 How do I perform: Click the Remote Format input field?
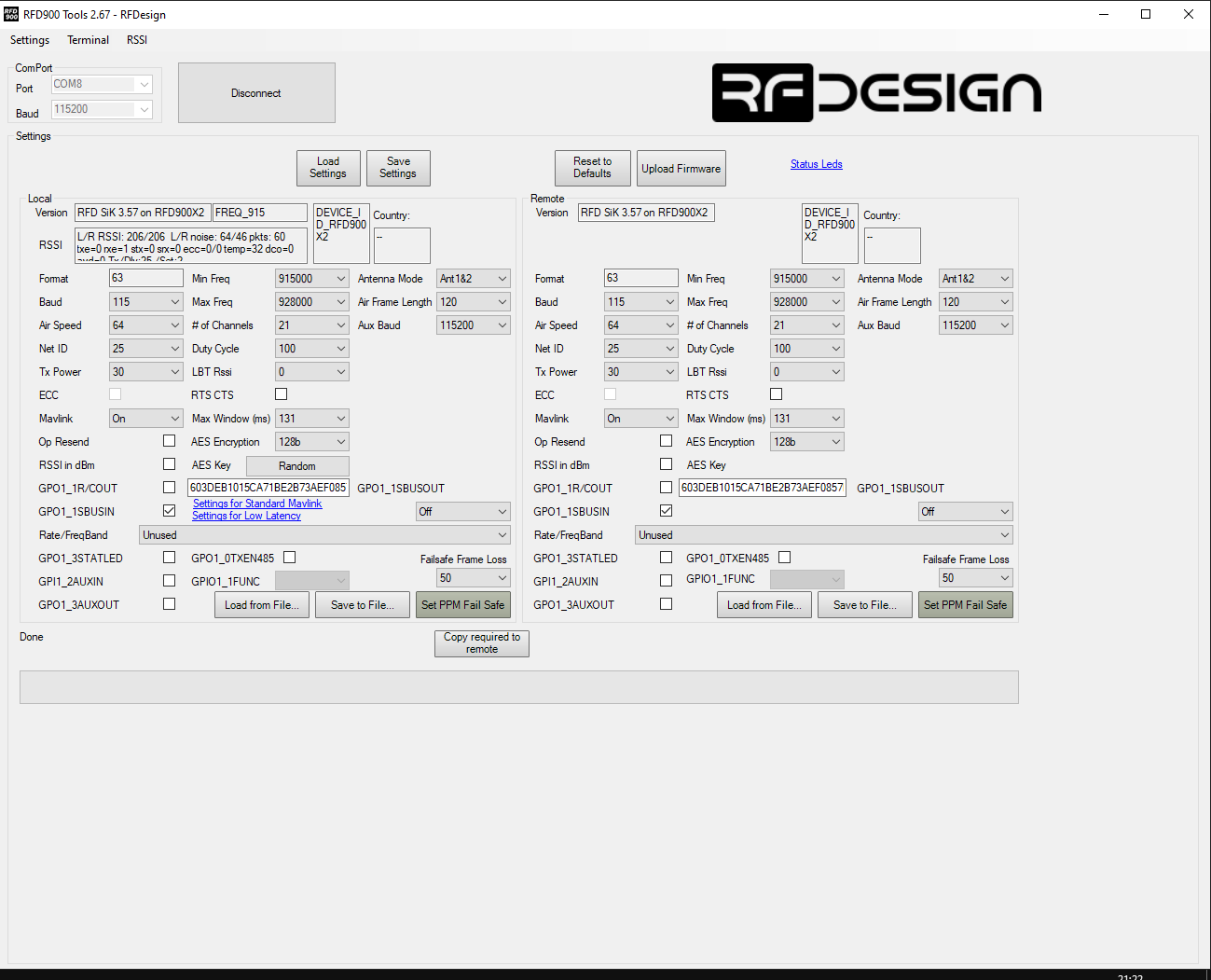click(641, 278)
